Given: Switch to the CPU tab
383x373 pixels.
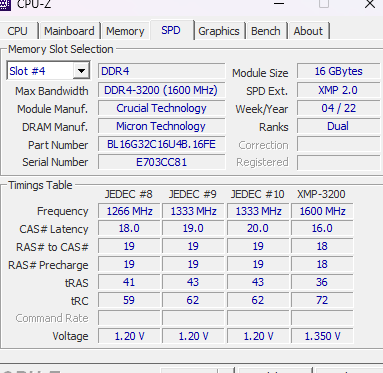Looking at the screenshot, I should (x=18, y=31).
